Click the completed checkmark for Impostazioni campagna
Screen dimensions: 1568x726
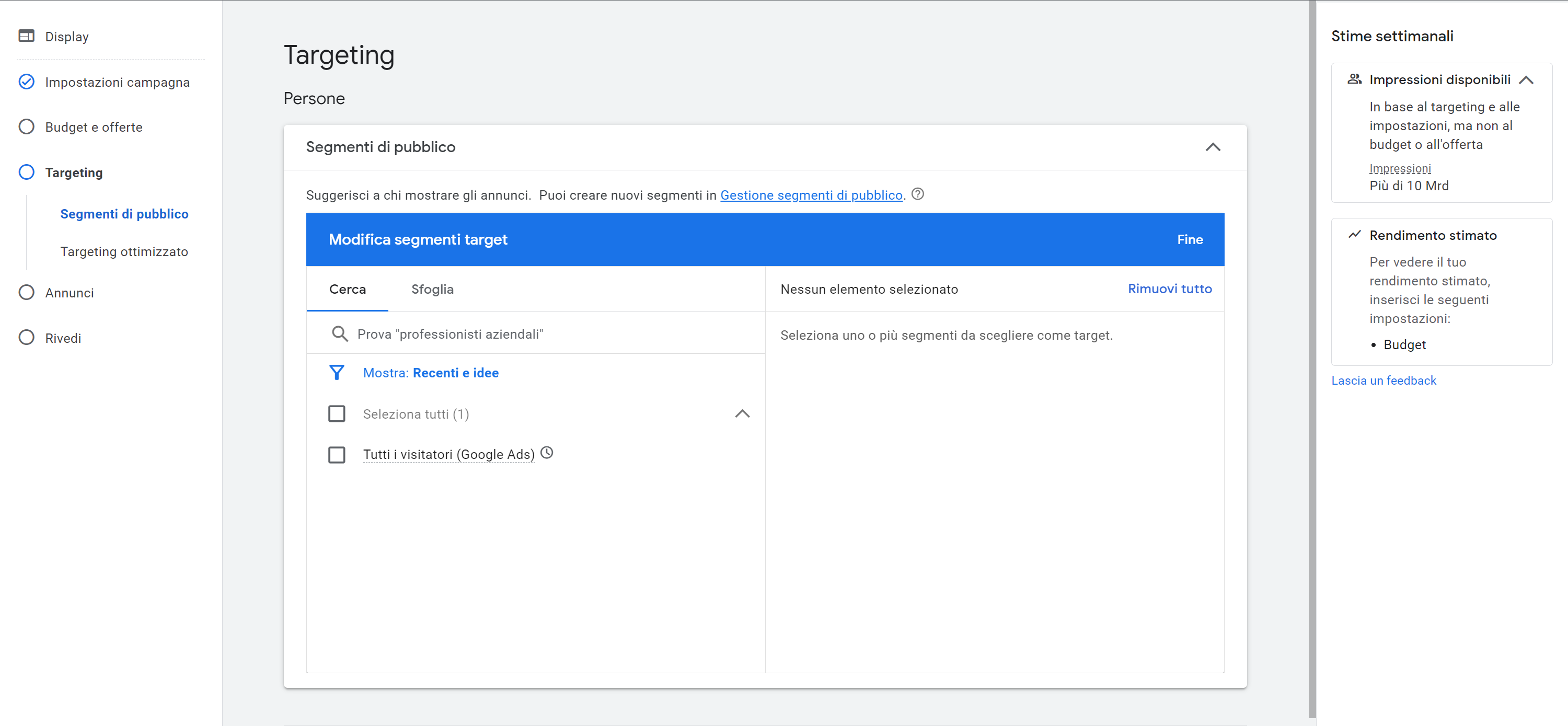[x=26, y=82]
